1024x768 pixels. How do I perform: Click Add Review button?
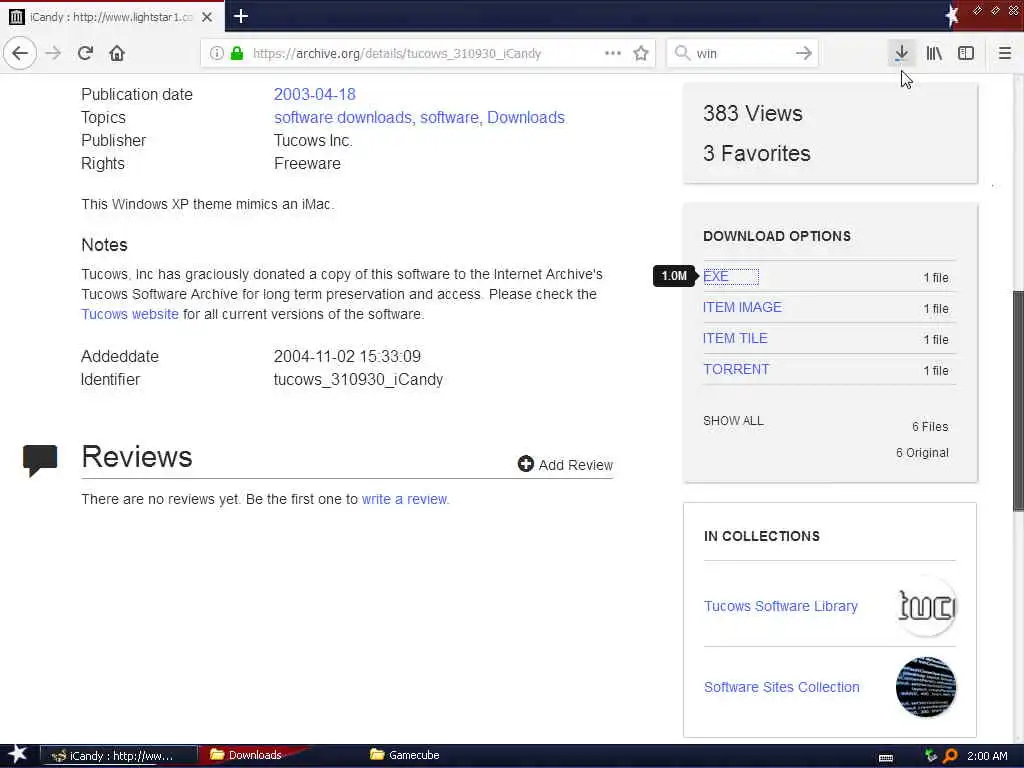(565, 464)
